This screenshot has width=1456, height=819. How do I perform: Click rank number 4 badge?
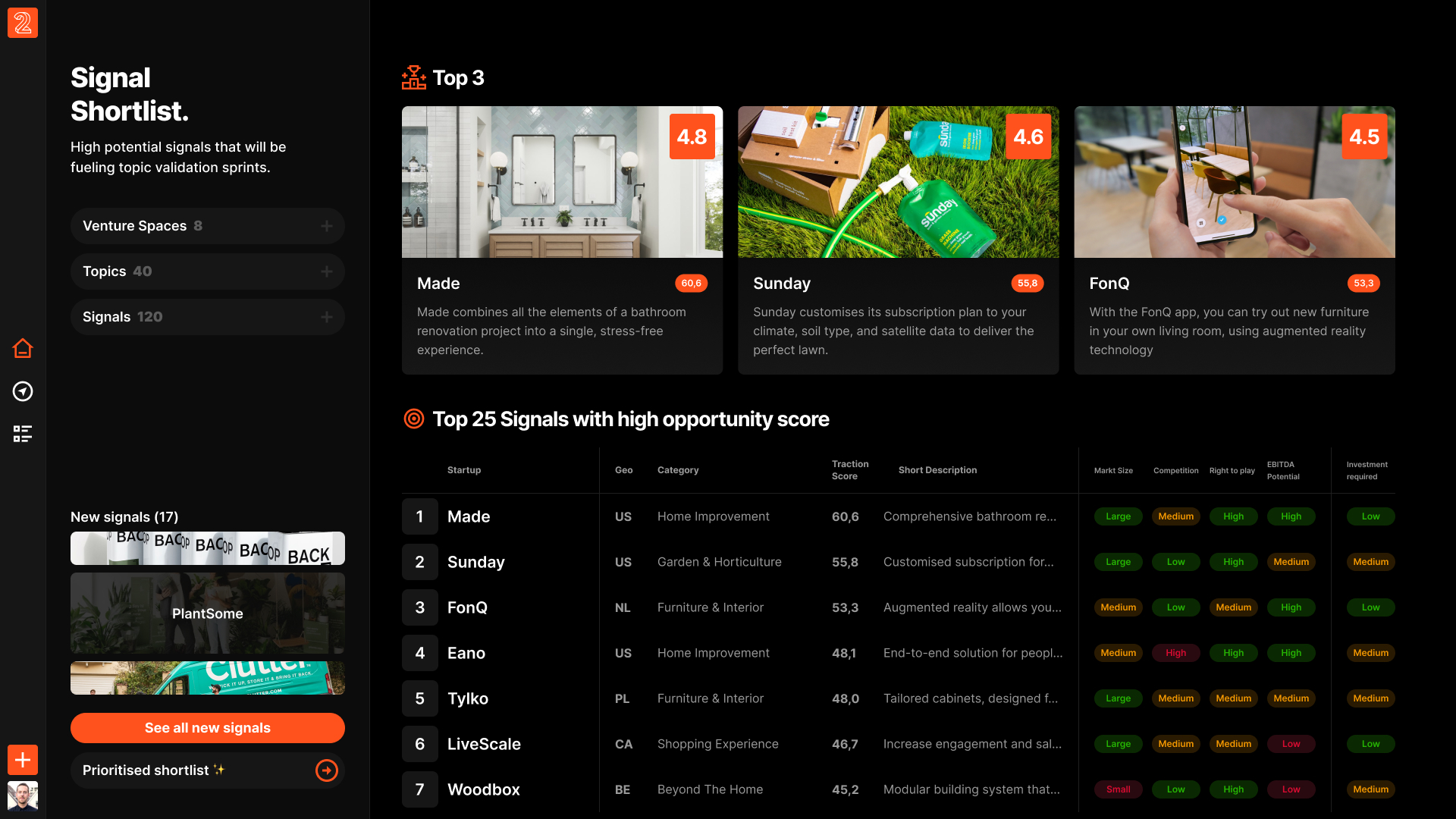click(x=420, y=653)
